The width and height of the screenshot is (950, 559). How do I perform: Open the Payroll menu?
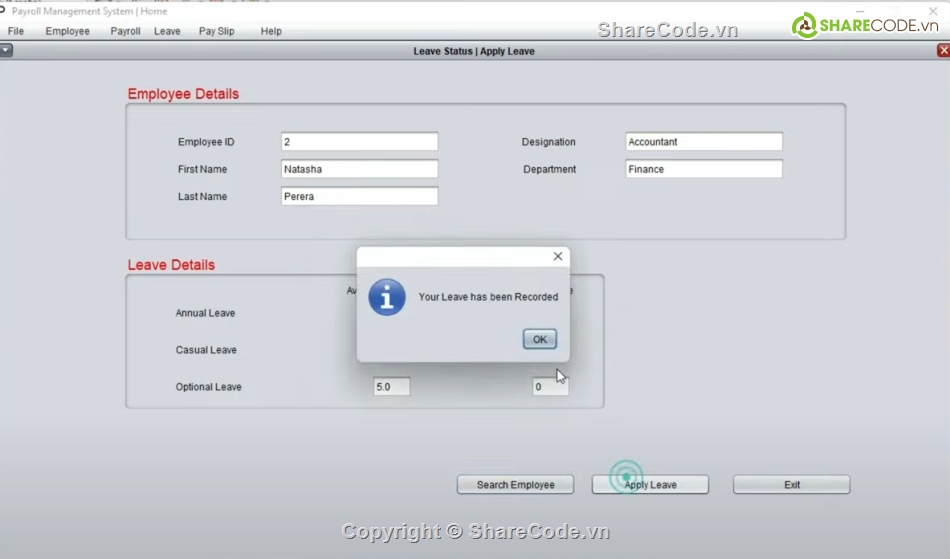pyautogui.click(x=125, y=31)
